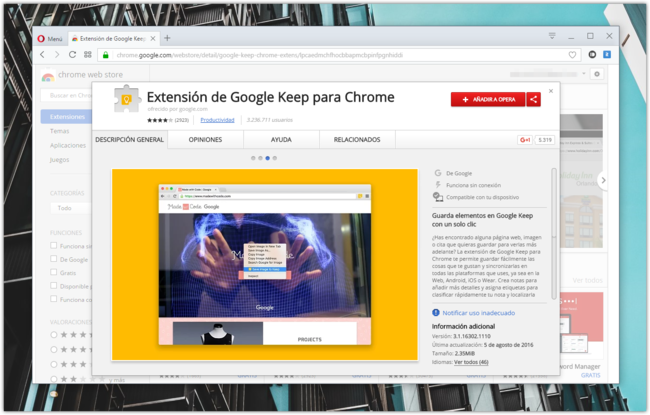This screenshot has height=415, width=650.
Task: Add page to bookmarks with heart icon
Action: pos(572,55)
